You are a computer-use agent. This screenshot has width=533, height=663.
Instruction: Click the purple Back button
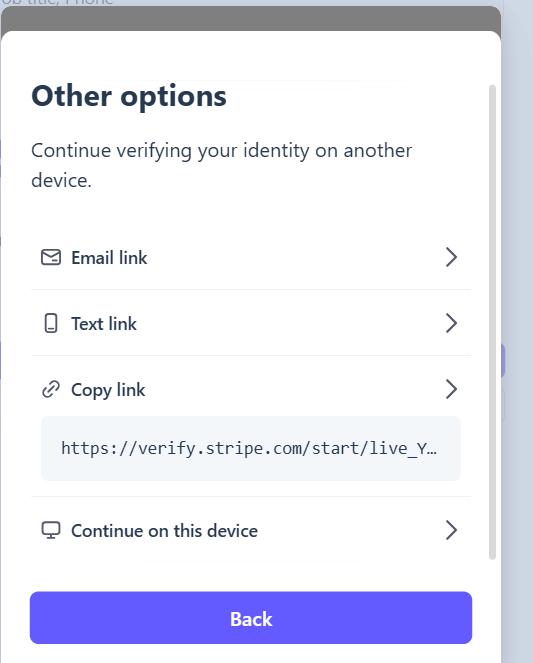251,618
